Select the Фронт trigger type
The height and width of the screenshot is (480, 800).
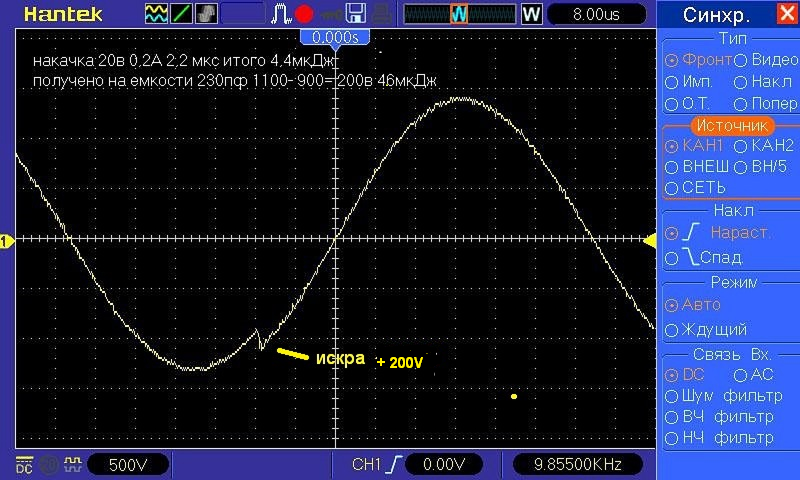click(698, 60)
